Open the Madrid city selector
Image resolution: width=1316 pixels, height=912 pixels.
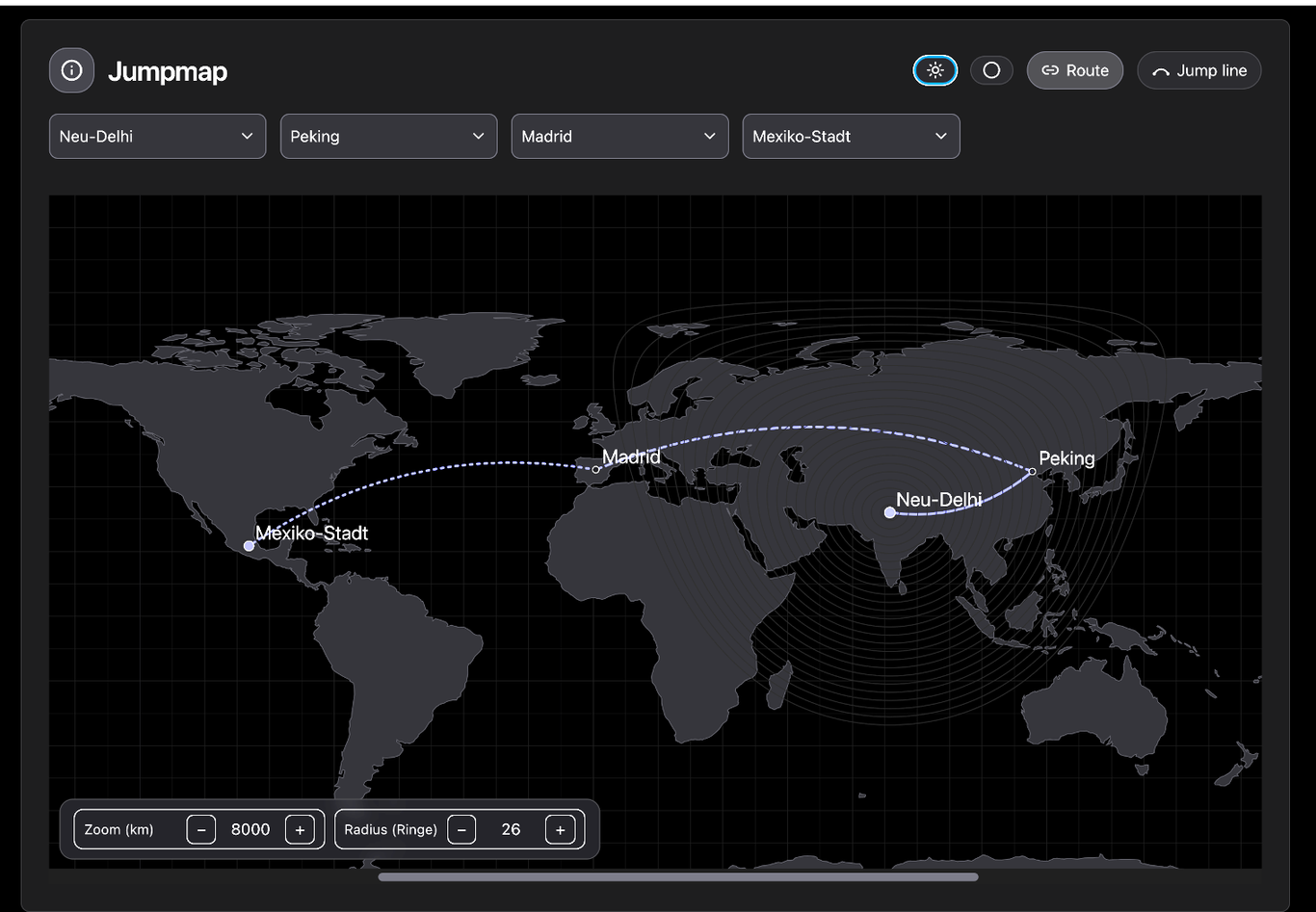pos(619,136)
